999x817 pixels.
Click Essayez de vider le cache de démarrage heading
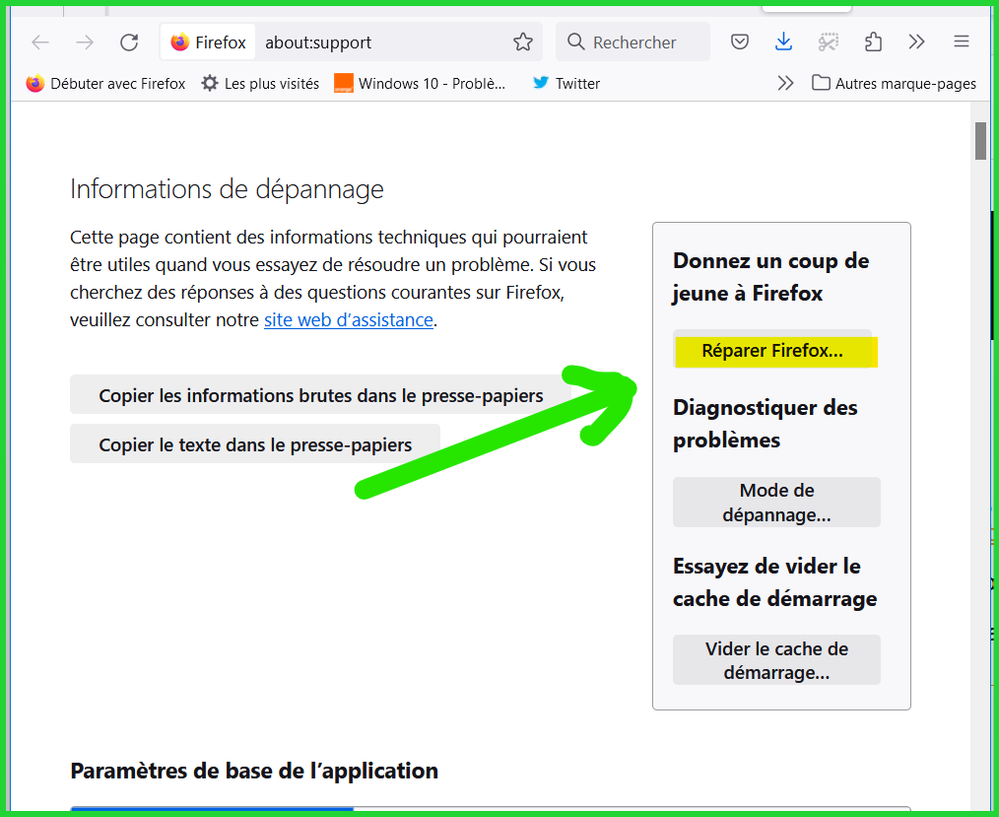[775, 582]
